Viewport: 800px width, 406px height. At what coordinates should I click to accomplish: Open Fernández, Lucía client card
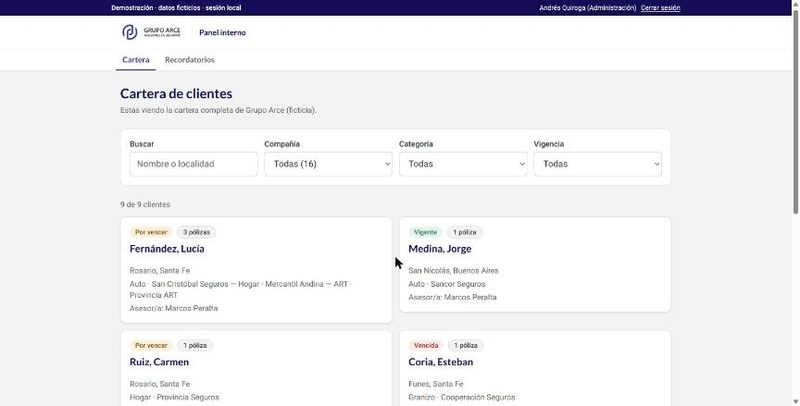[256, 270]
